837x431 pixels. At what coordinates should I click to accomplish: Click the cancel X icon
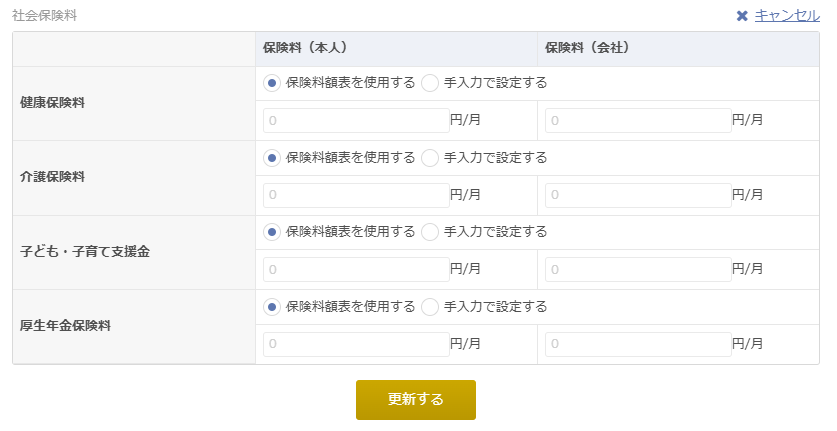[742, 16]
